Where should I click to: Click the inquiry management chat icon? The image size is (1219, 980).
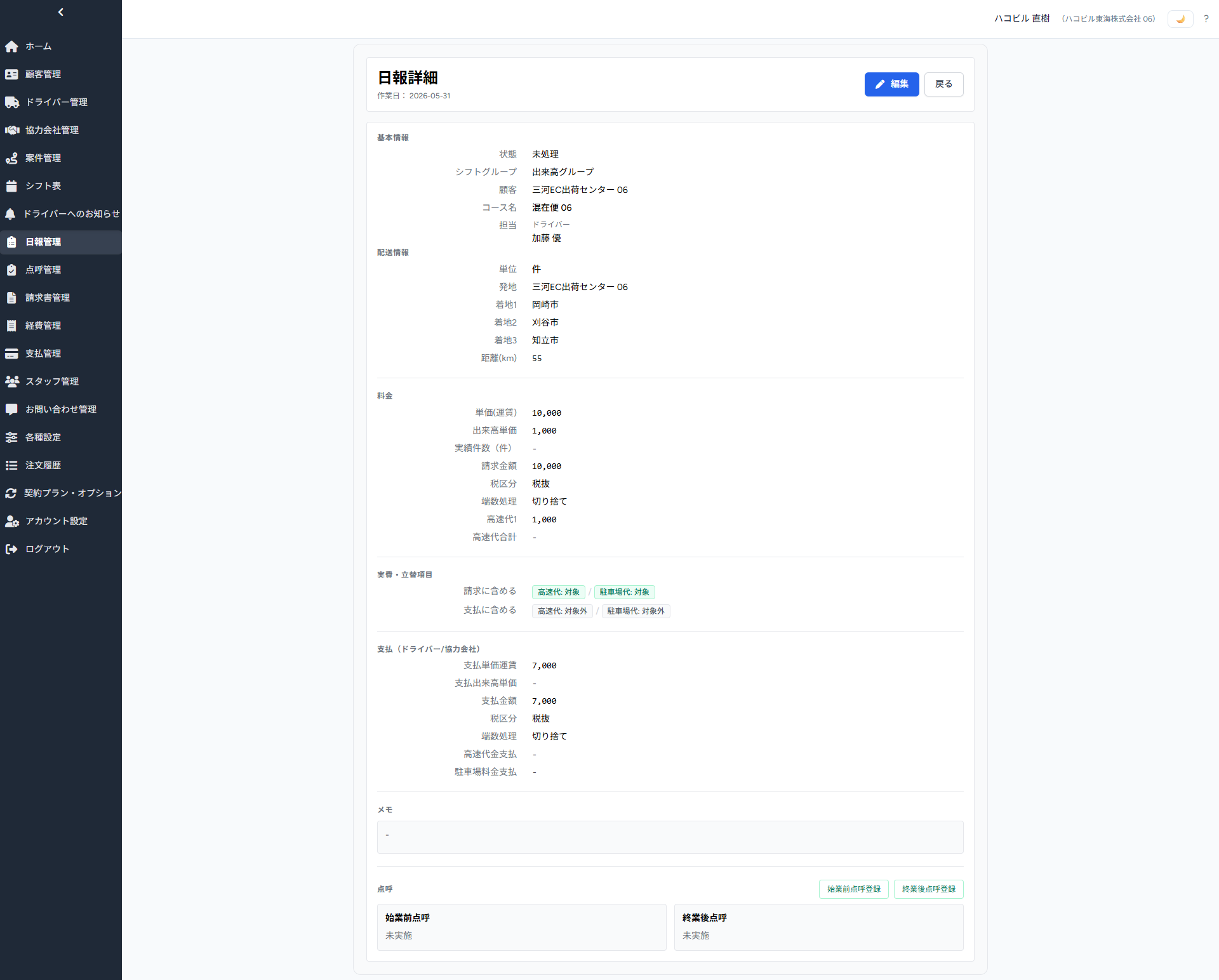click(11, 409)
